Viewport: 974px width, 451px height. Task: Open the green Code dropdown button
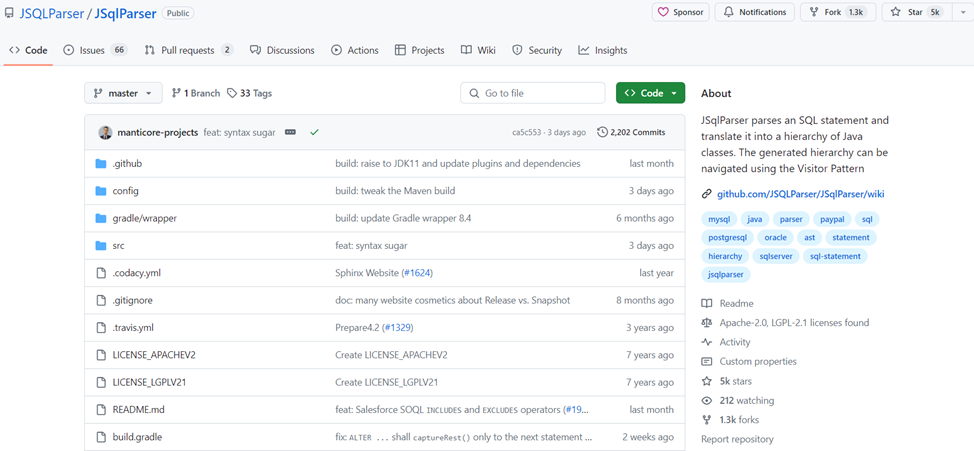pyautogui.click(x=650, y=93)
